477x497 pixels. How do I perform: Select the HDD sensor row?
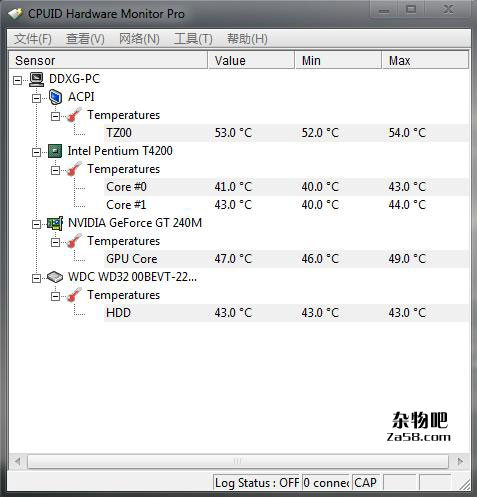coord(287,313)
